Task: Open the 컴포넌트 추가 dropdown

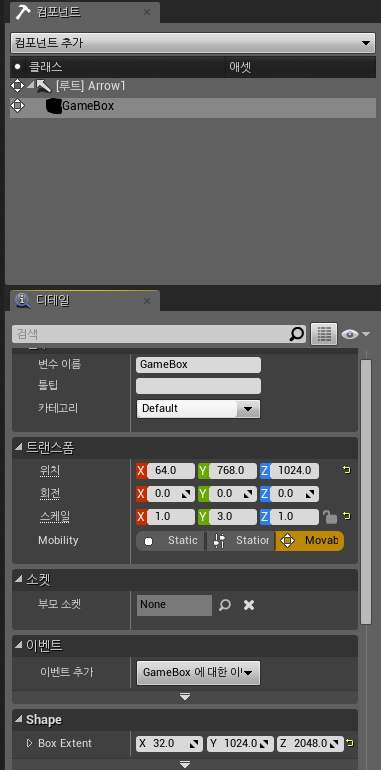Action: (193, 43)
